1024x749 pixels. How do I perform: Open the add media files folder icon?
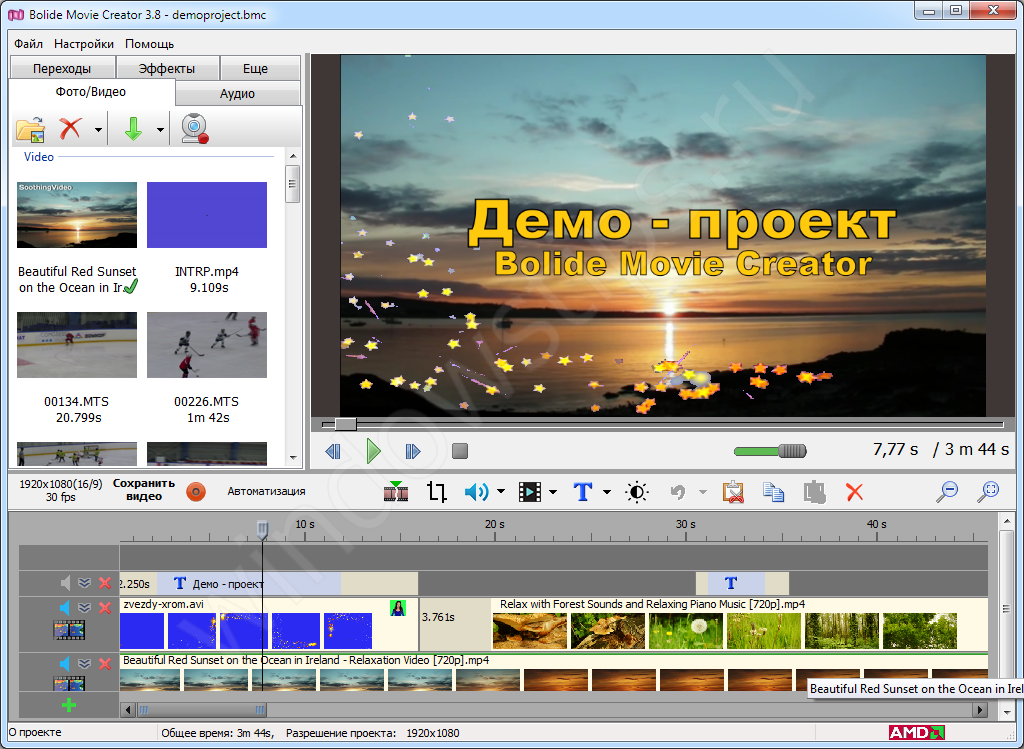(x=30, y=129)
